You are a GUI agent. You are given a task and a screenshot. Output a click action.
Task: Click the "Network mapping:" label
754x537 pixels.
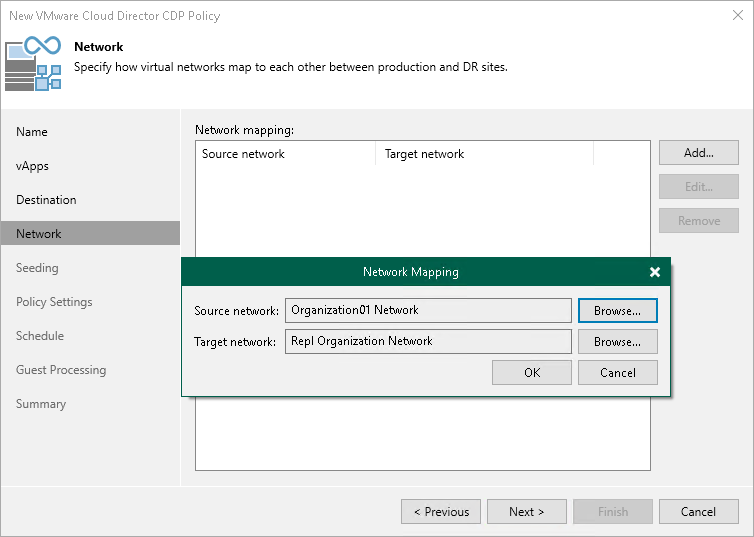click(244, 130)
